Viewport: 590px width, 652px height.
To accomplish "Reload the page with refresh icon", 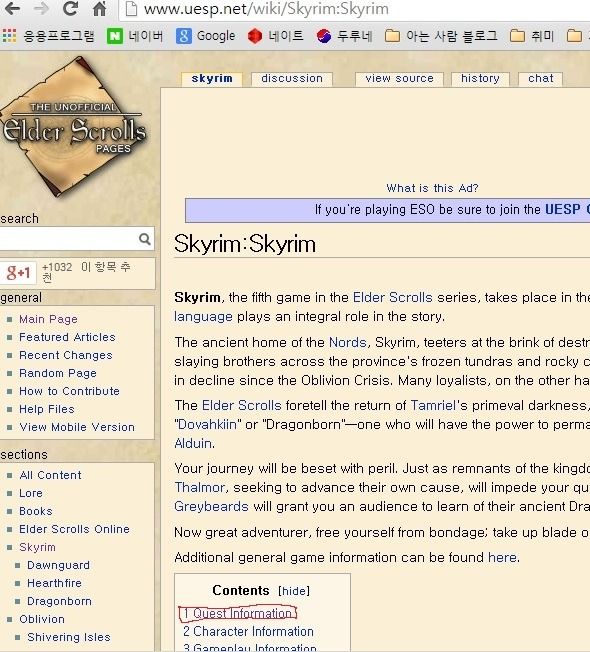I will coord(71,8).
